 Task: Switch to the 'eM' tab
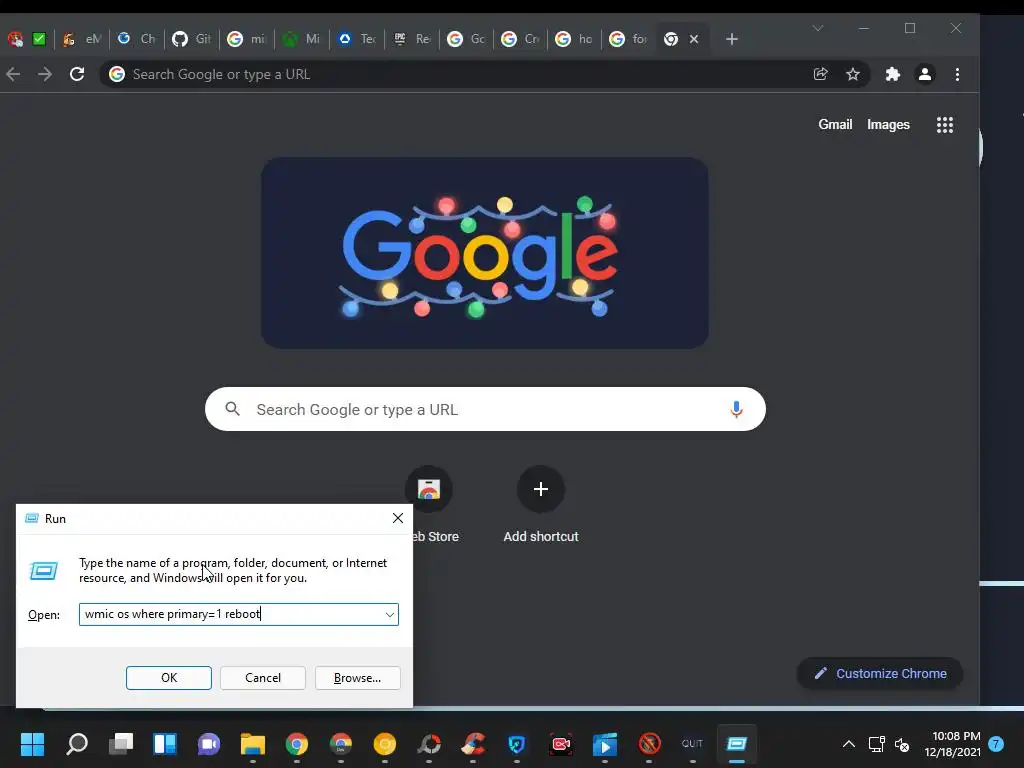pyautogui.click(x=81, y=39)
